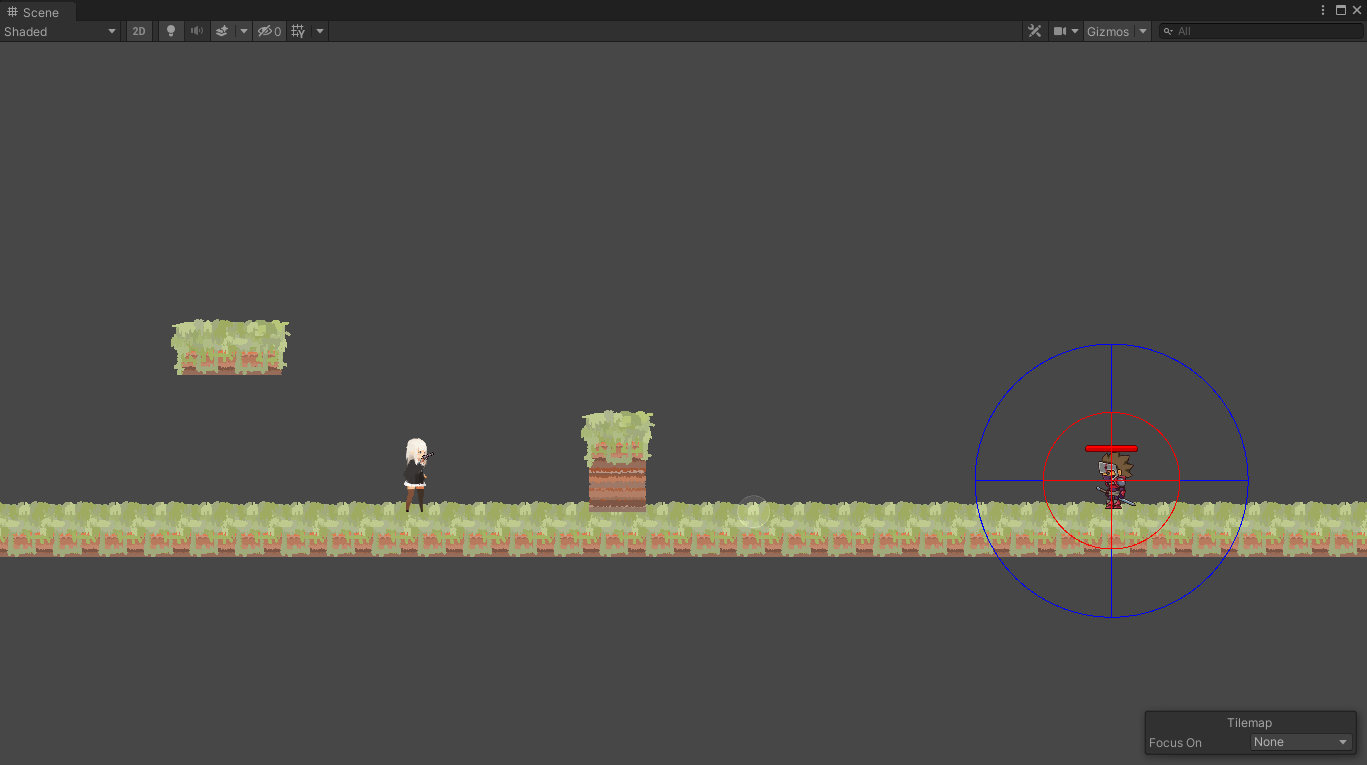1367x765 pixels.
Task: Expand the grid settings dropdown arrow
Action: tap(320, 31)
